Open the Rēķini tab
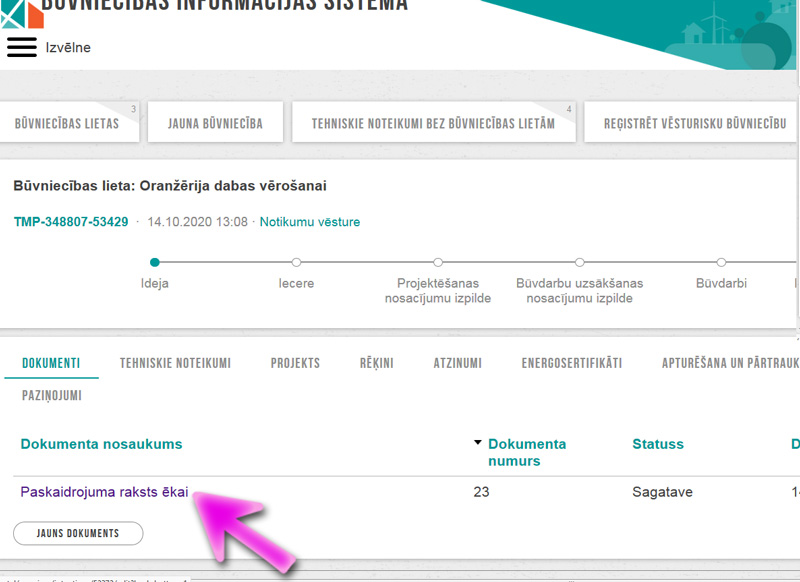 pyautogui.click(x=376, y=363)
